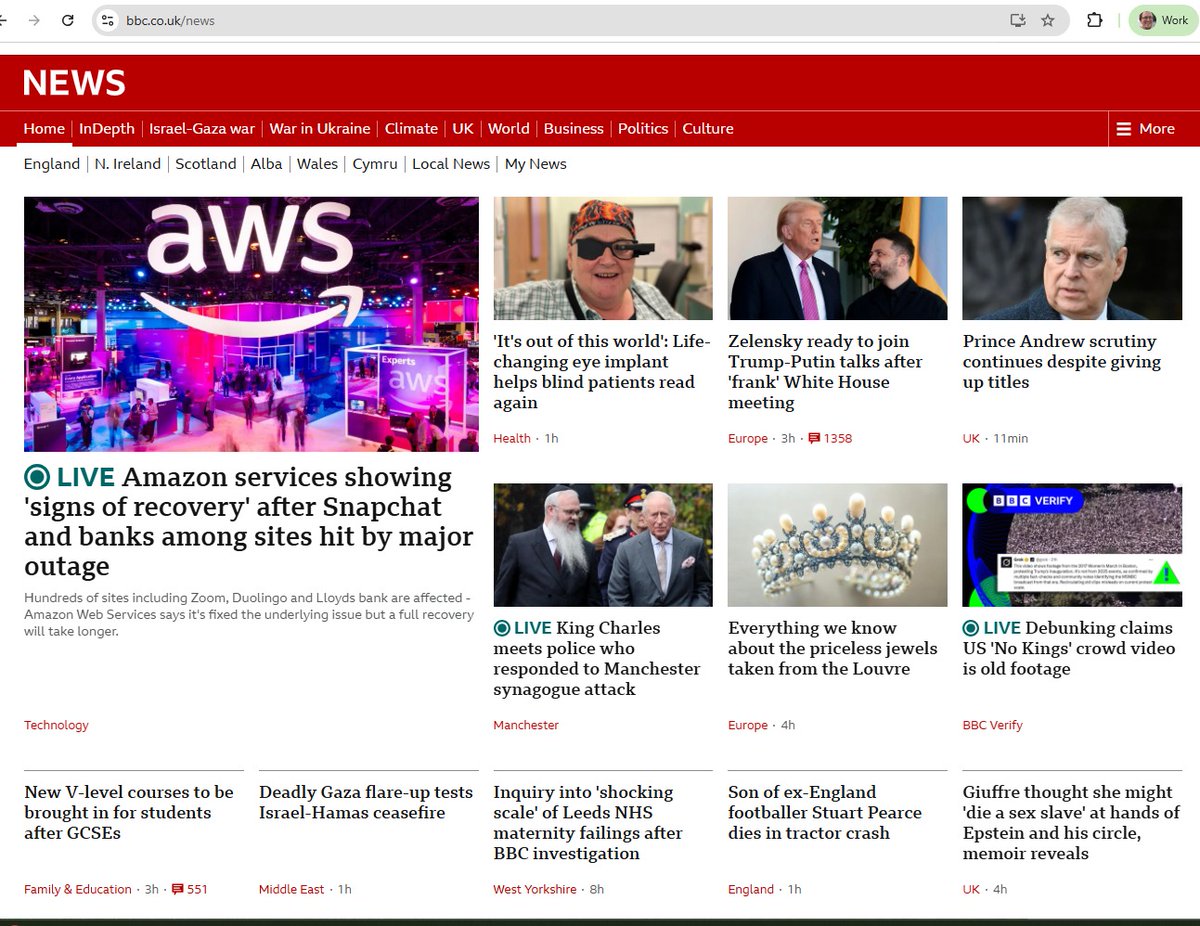The height and width of the screenshot is (926, 1200).
Task: Select Culture in the navigation bar
Action: 708,128
